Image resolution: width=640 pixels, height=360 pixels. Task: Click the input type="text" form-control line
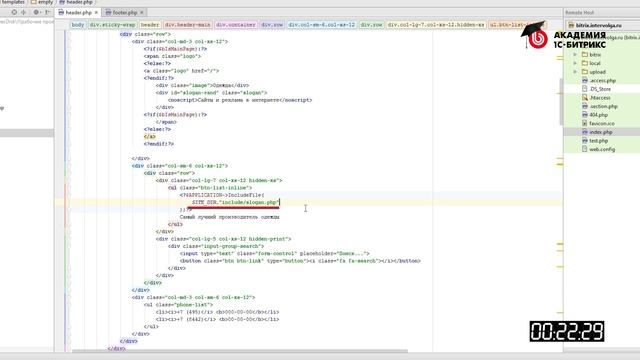[x=274, y=253]
